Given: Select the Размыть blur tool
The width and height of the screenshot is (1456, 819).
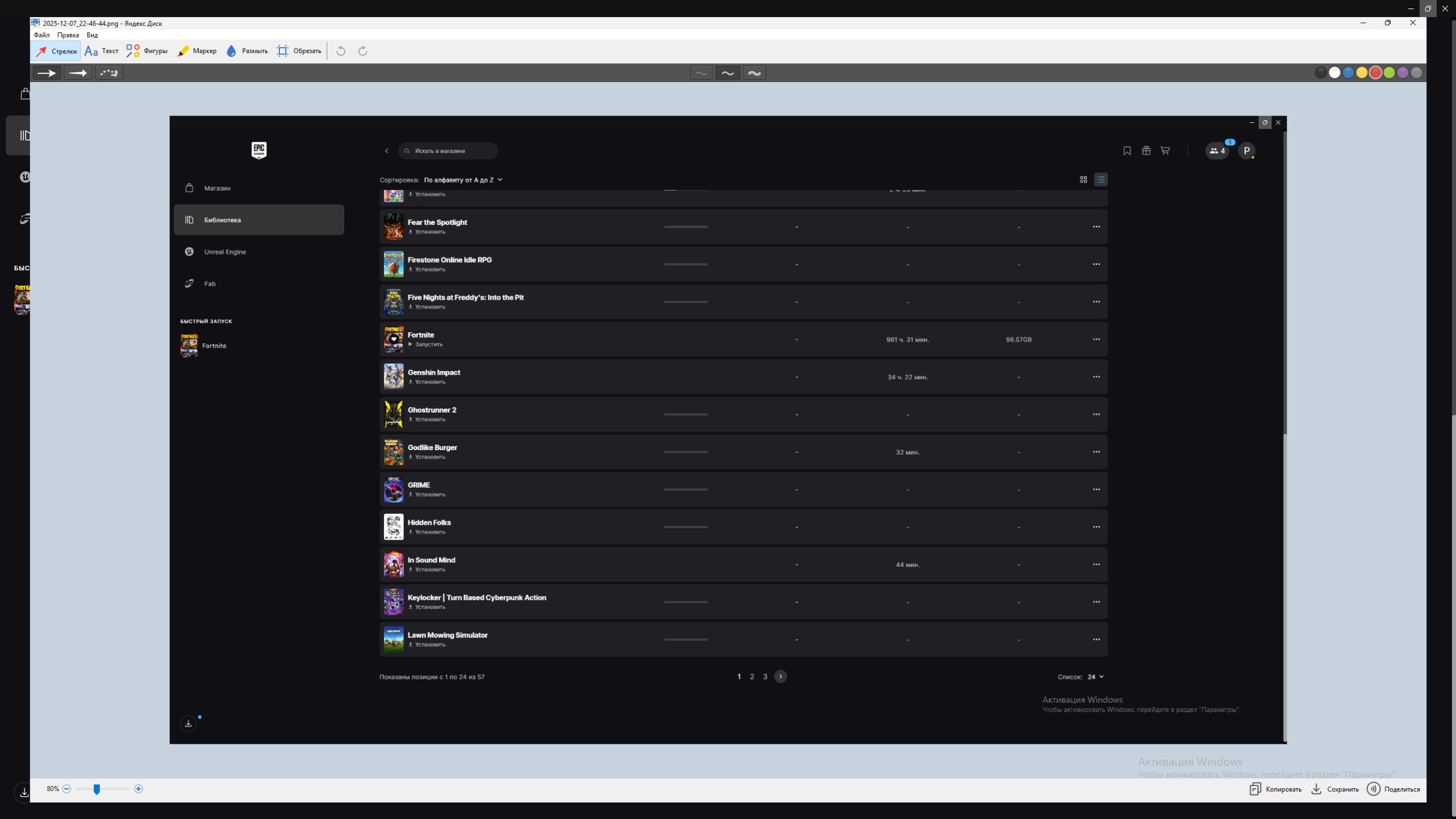Looking at the screenshot, I should 247,51.
